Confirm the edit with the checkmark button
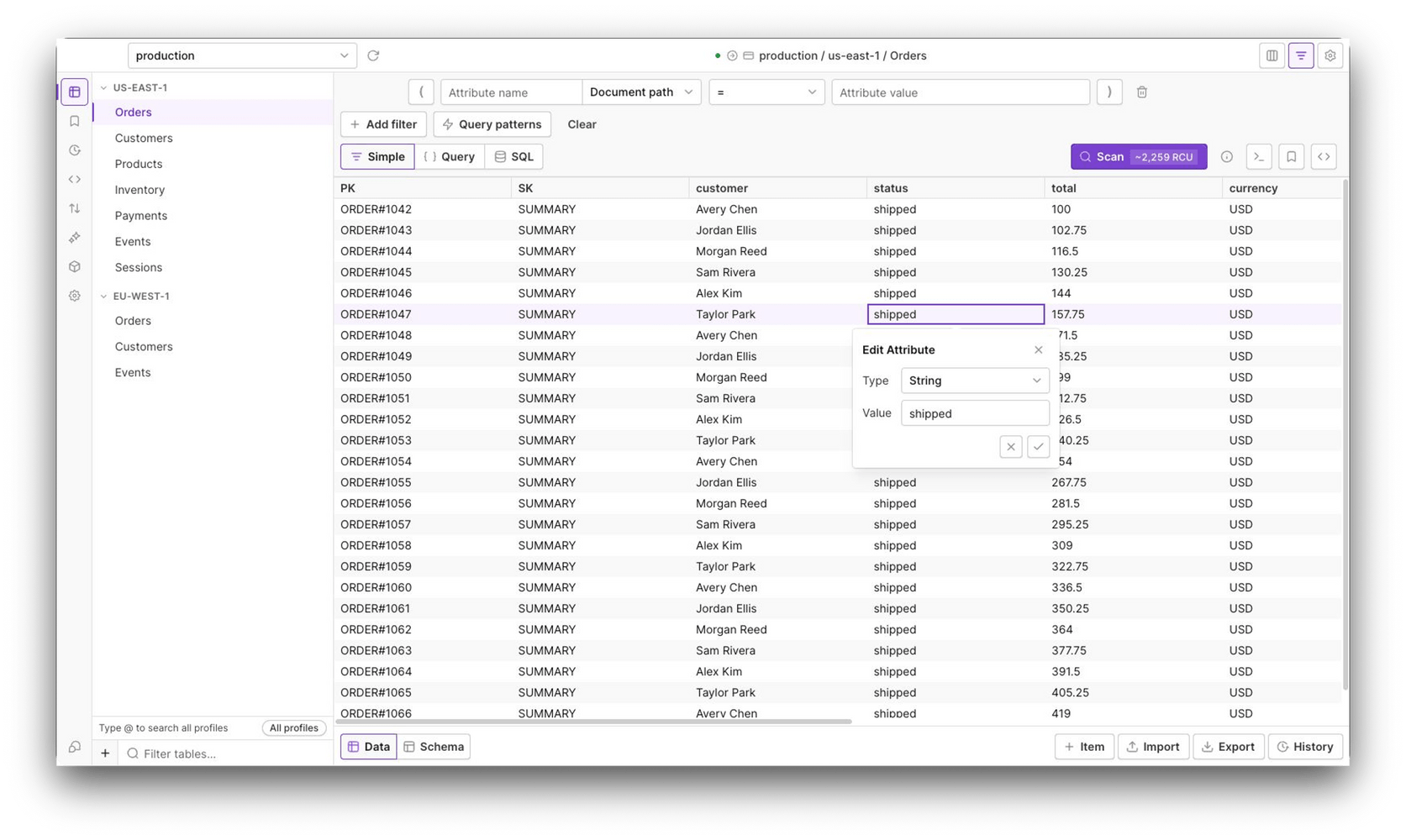Screen dimensions: 1406x840 (x=1038, y=447)
